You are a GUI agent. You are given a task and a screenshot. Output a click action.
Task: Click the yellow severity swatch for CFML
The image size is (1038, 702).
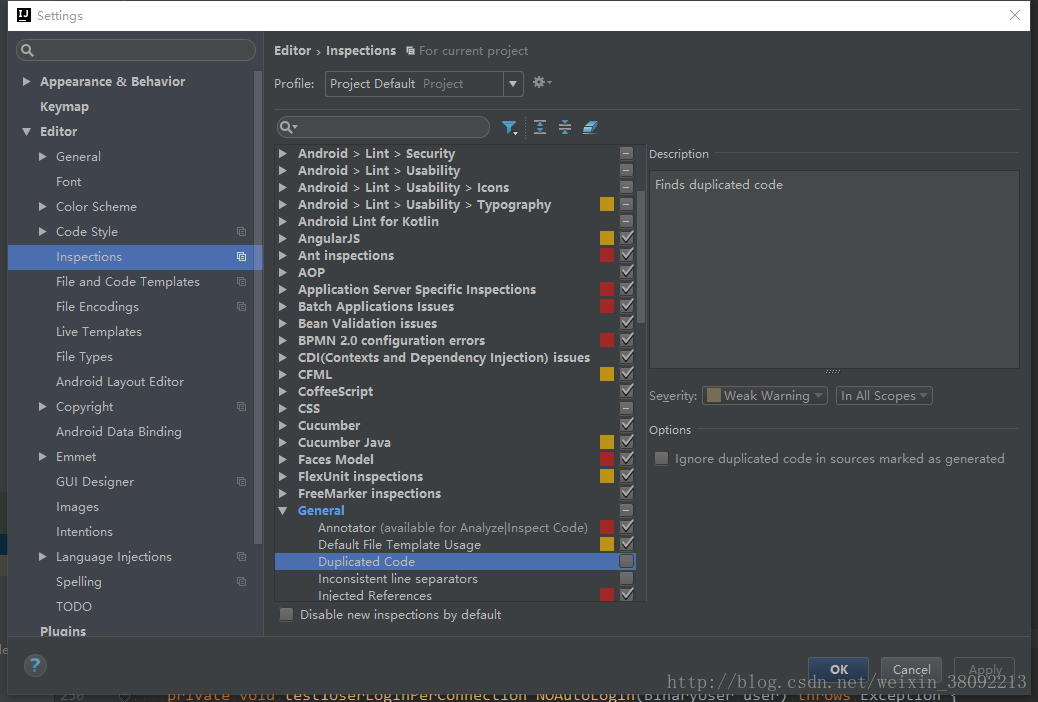tap(606, 374)
